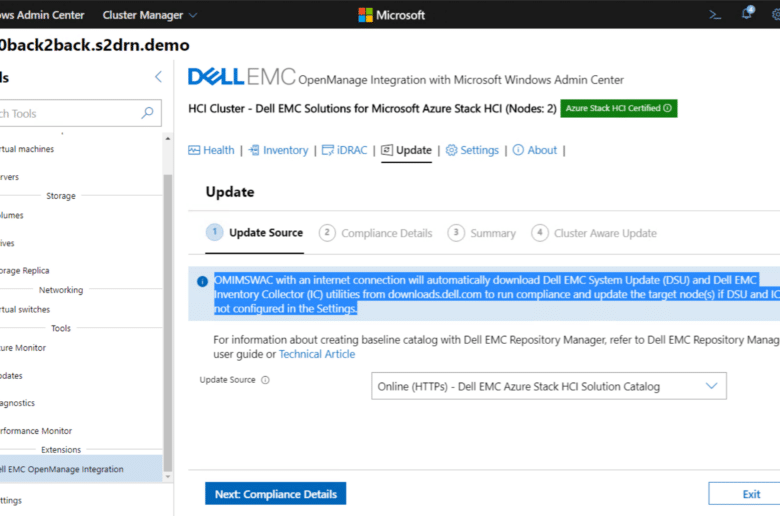Open Drives in the sidebar

click(7, 243)
